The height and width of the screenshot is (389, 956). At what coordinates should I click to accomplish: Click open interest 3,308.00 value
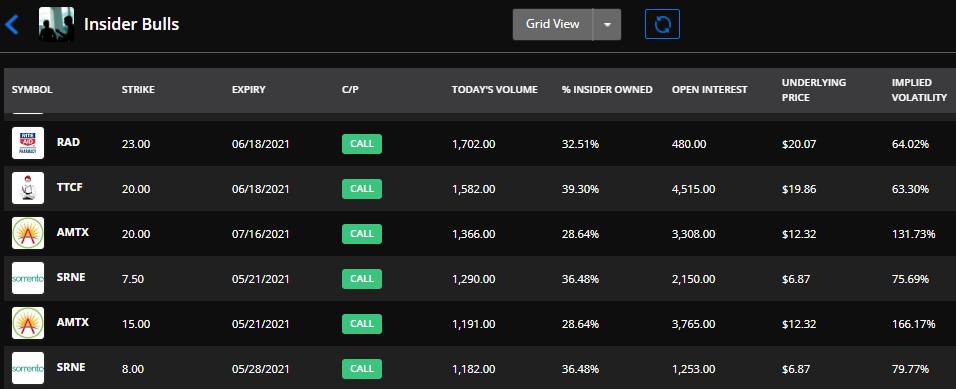(694, 234)
